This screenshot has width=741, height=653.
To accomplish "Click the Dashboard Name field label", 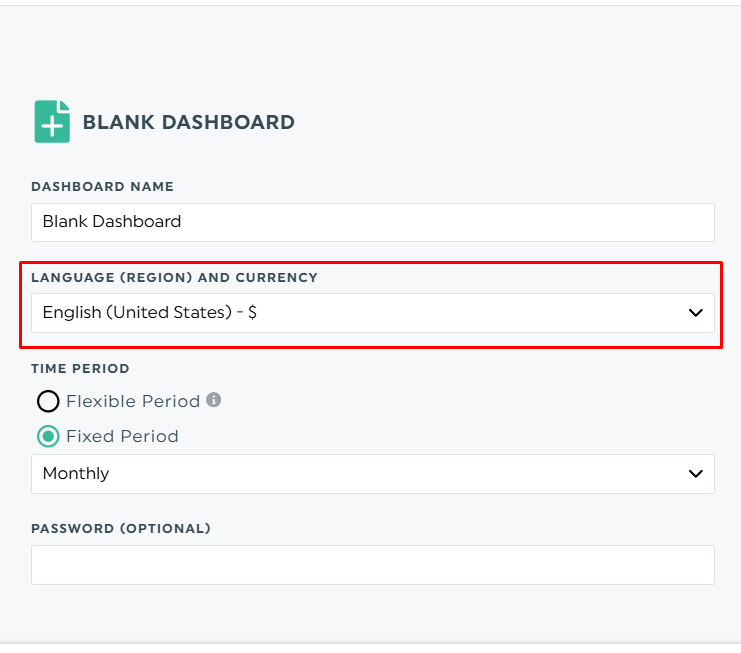I will click(102, 187).
